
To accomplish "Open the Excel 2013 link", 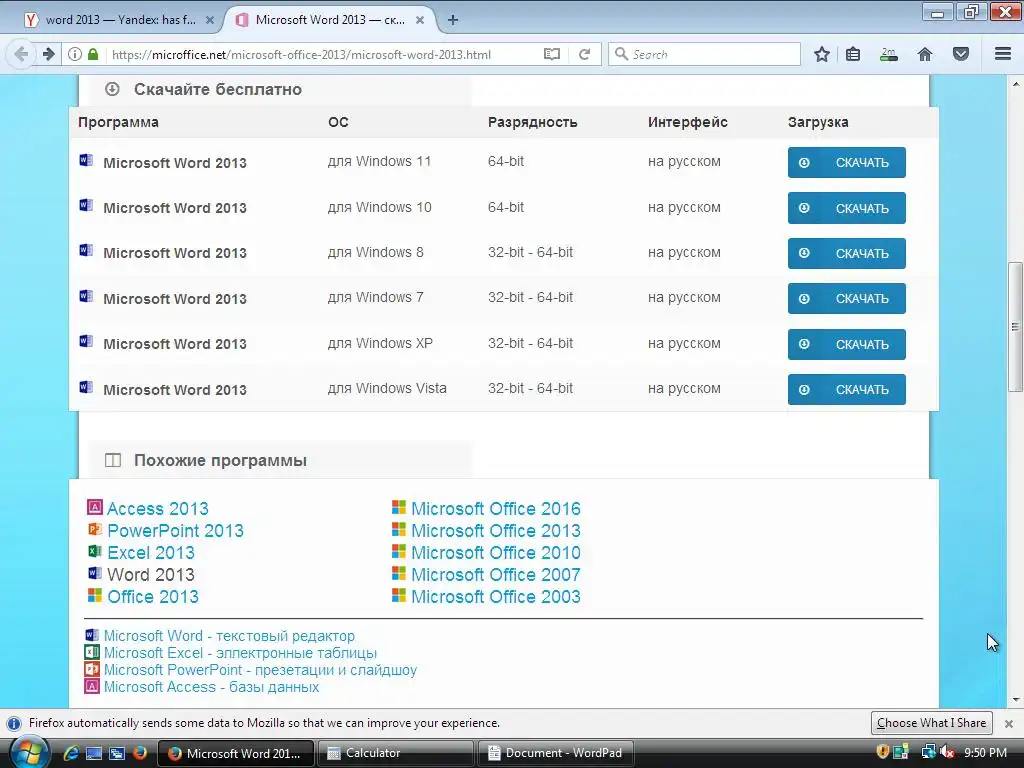I will (x=151, y=552).
